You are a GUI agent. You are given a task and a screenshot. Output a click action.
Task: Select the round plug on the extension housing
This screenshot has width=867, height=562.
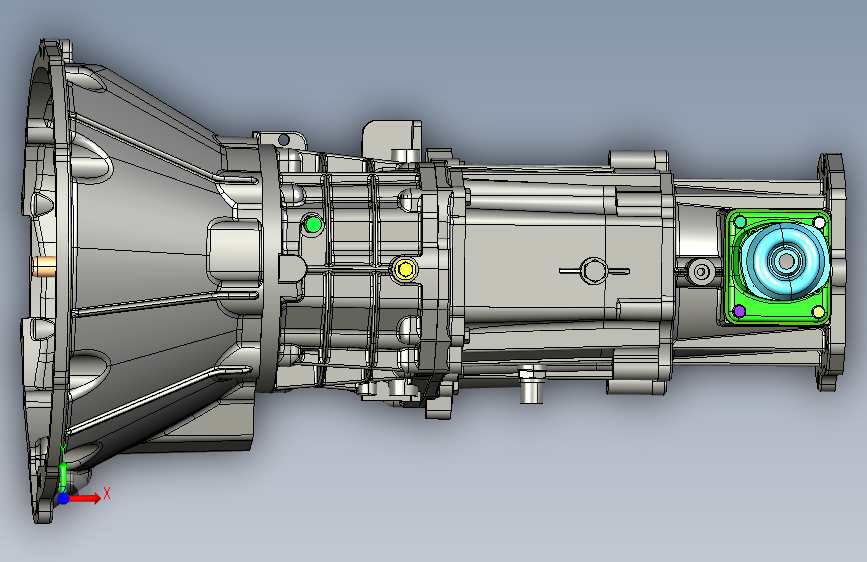pyautogui.click(x=594, y=271)
